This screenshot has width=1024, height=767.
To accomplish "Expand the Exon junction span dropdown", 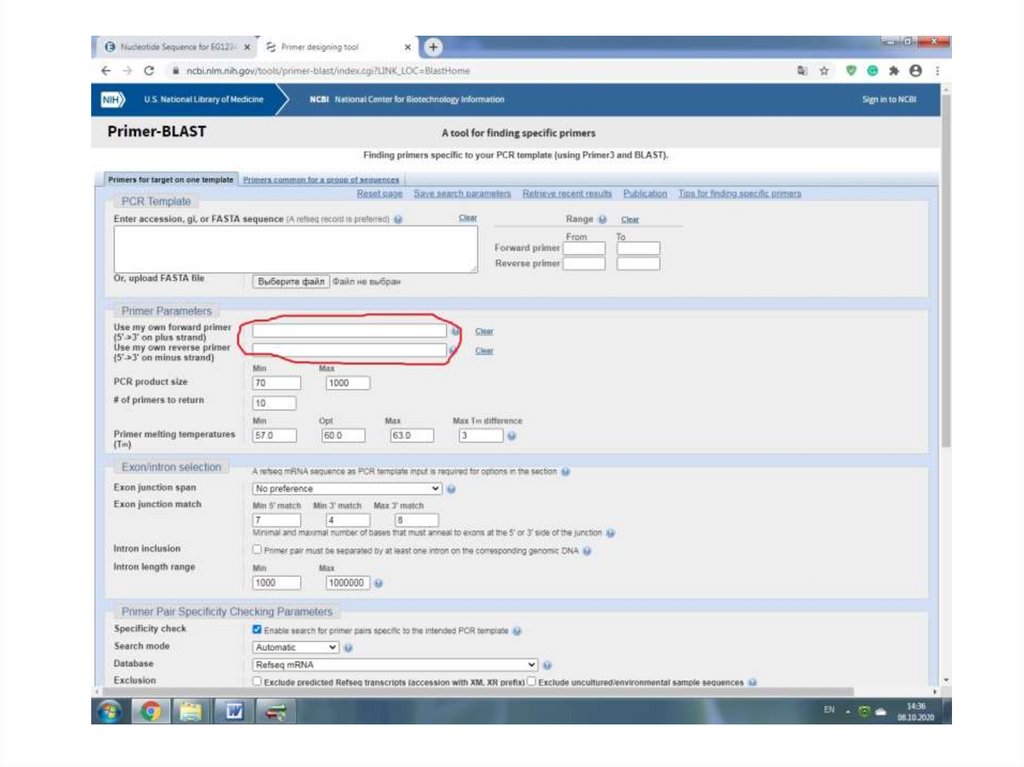I will [x=347, y=489].
